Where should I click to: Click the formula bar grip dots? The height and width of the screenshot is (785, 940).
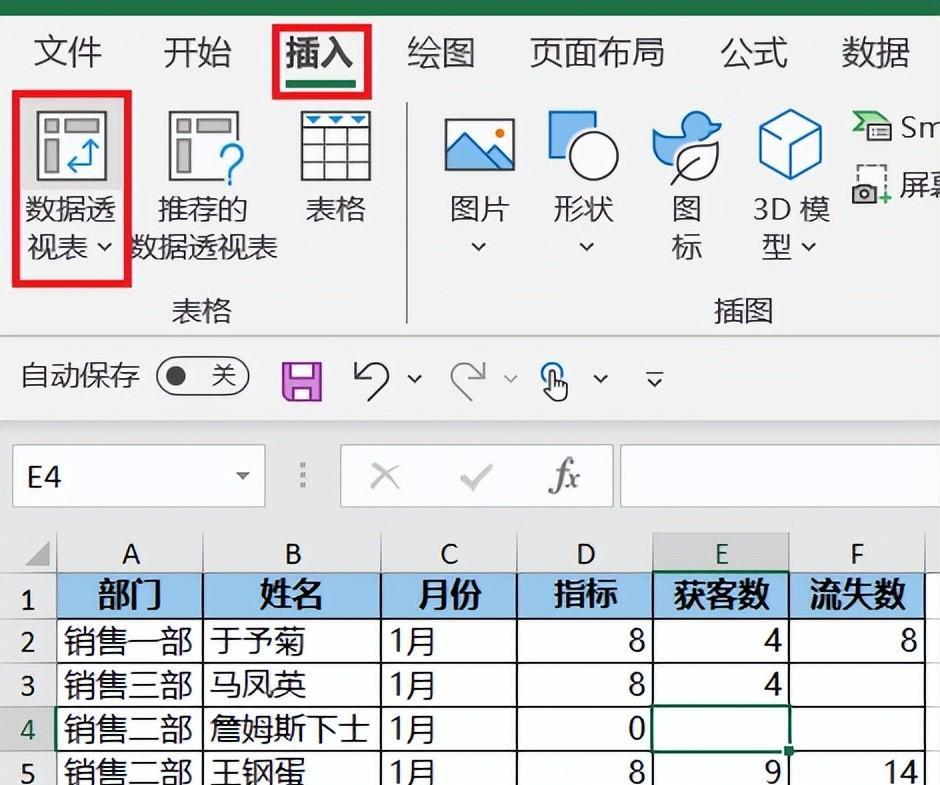point(303,475)
